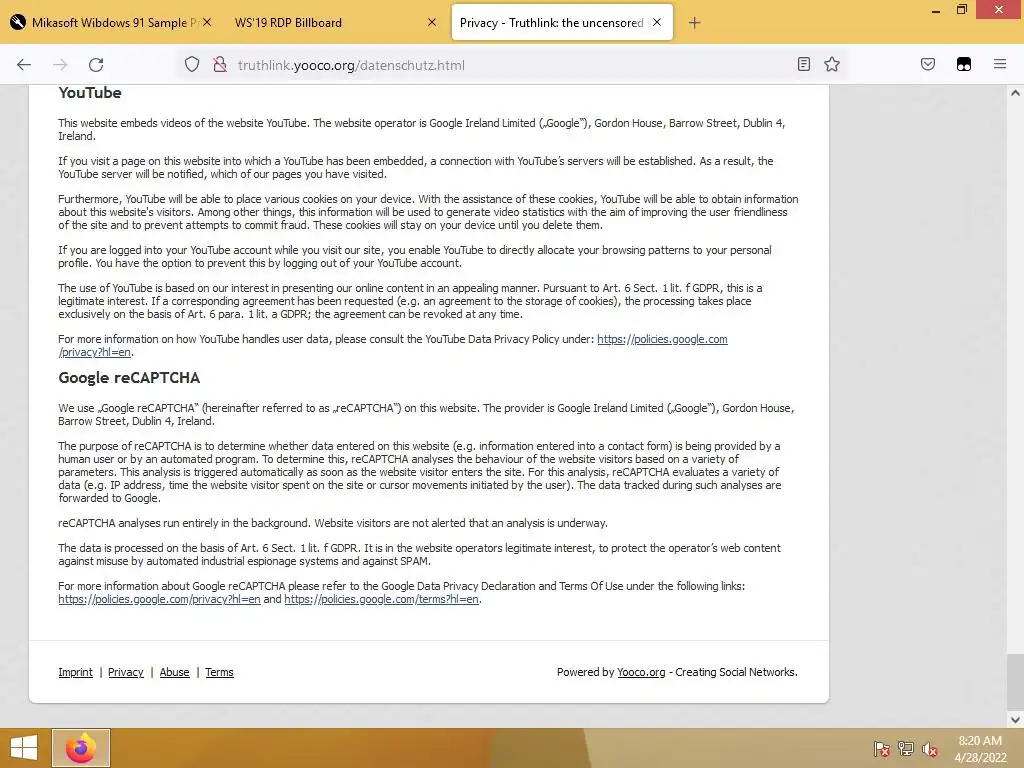The width and height of the screenshot is (1024, 768).
Task: Close the Privacy - Truthlink tab
Action: coord(657,22)
